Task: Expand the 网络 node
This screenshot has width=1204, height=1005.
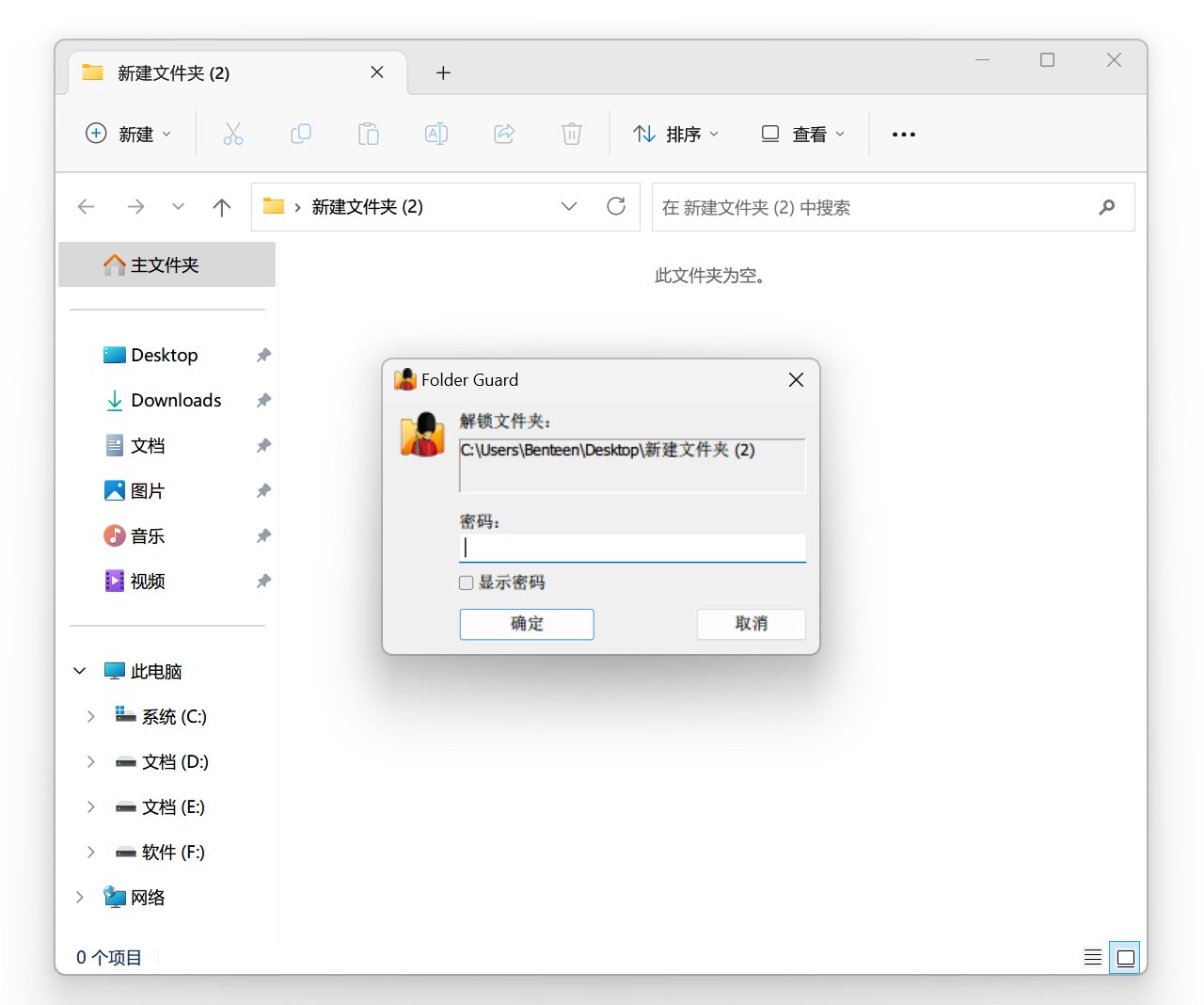Action: [x=80, y=897]
